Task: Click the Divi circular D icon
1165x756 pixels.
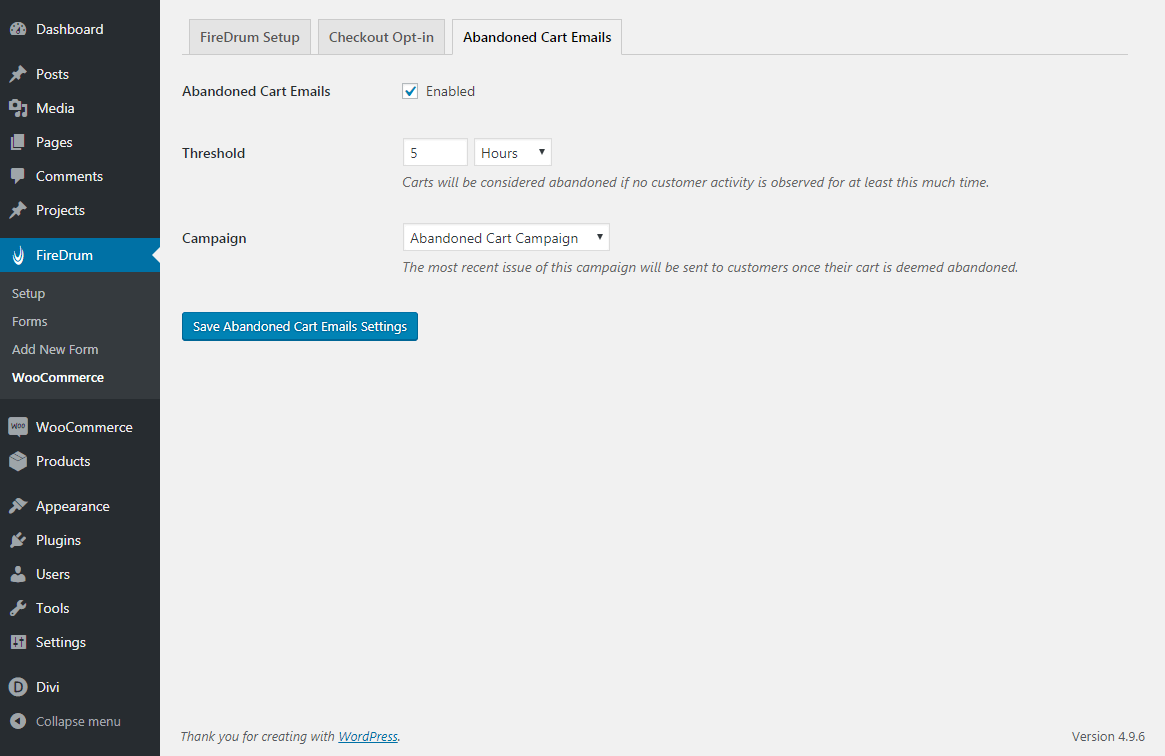Action: pyautogui.click(x=17, y=687)
